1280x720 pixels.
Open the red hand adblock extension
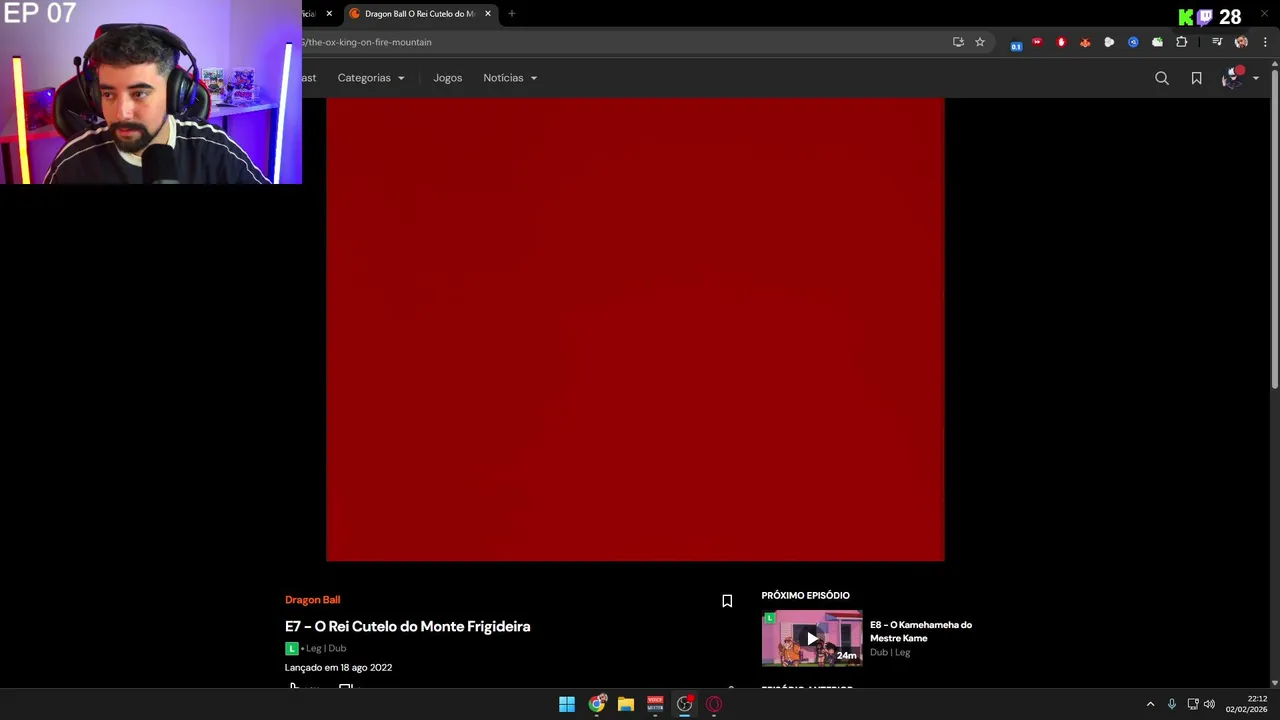1061,42
